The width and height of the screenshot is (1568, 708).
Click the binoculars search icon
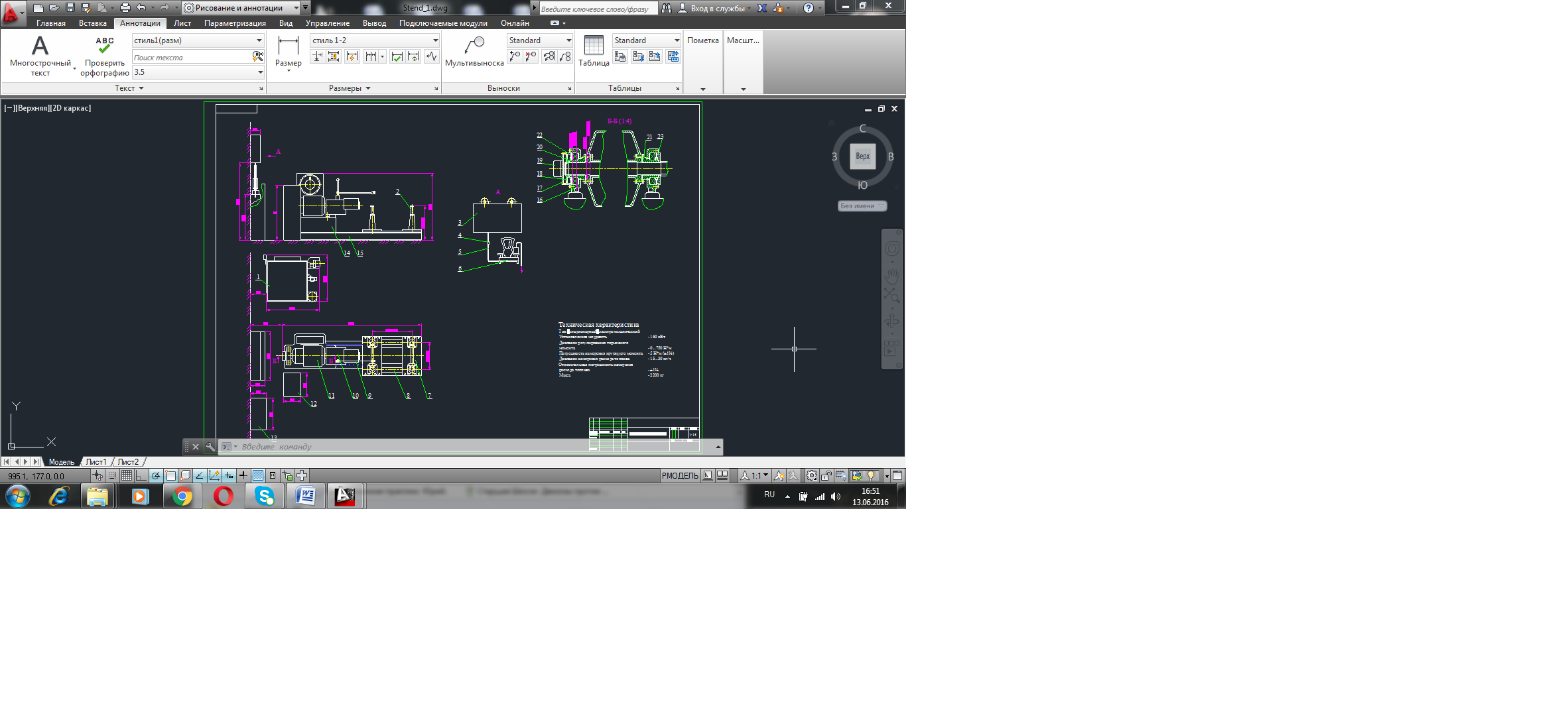667,8
